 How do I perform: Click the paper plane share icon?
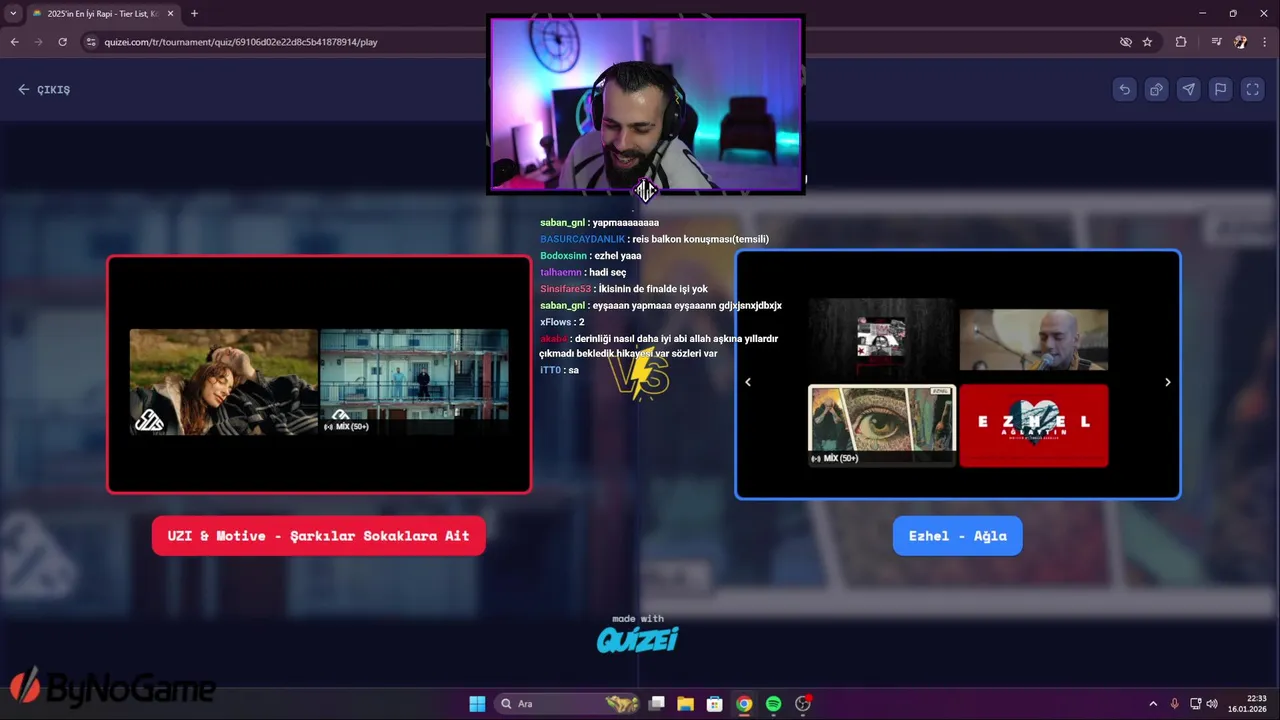[1189, 89]
